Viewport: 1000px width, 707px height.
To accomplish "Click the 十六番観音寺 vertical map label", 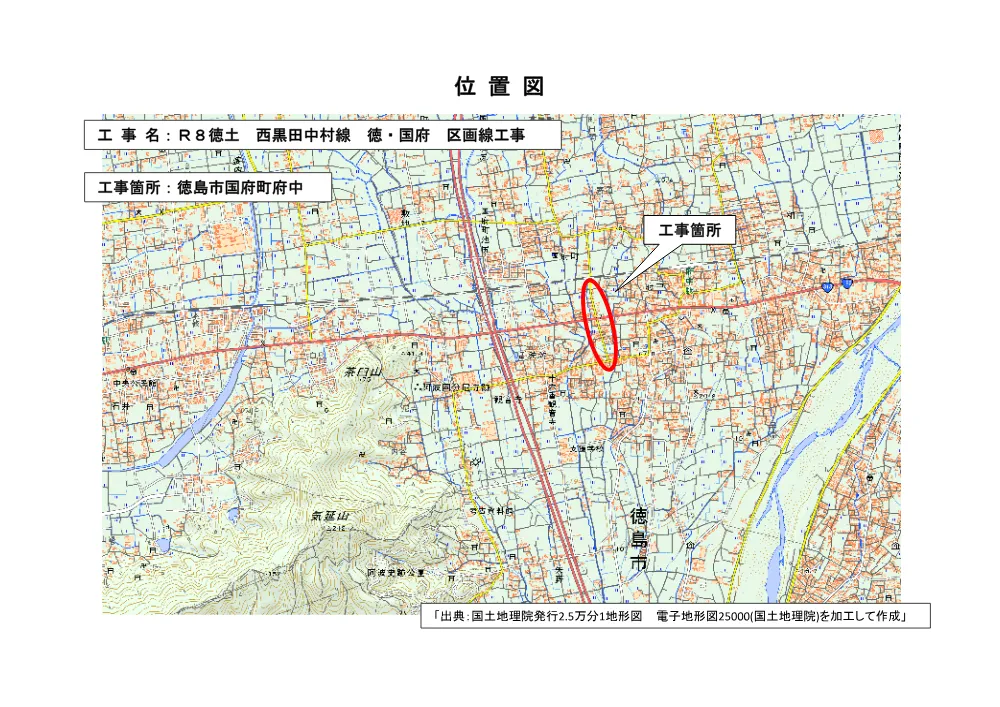I will [552, 400].
